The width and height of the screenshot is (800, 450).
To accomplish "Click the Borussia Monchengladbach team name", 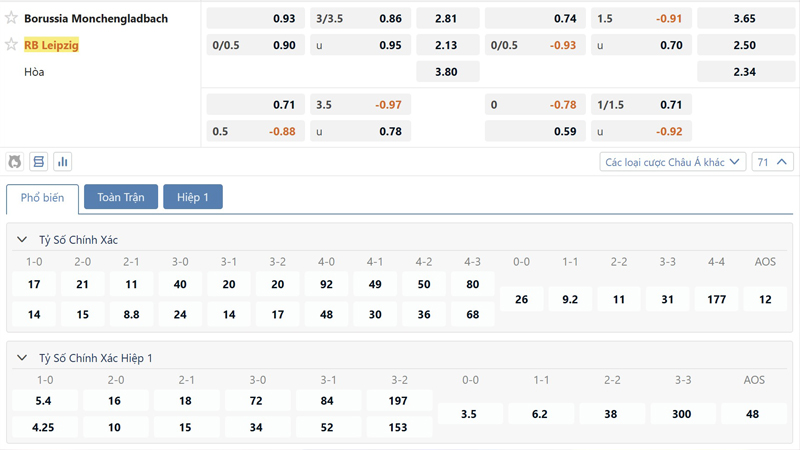I will tap(96, 18).
